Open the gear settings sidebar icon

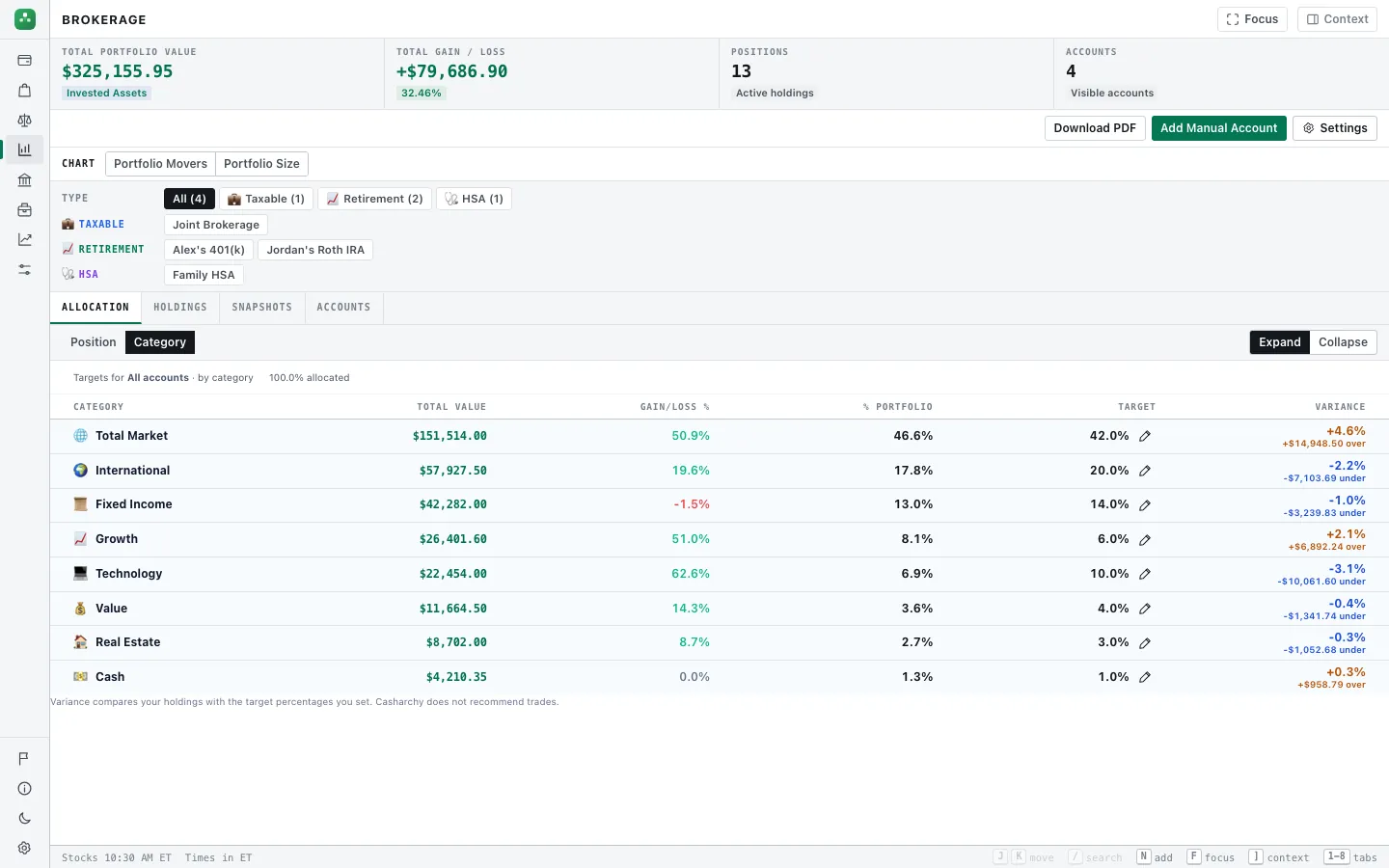[x=25, y=849]
